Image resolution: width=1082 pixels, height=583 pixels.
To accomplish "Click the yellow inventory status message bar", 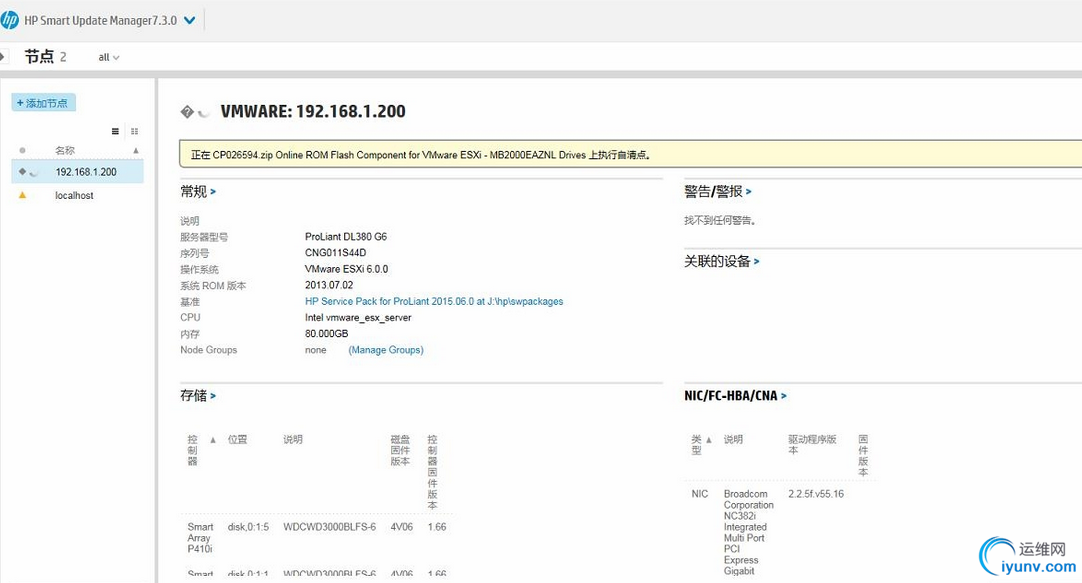I will point(630,155).
